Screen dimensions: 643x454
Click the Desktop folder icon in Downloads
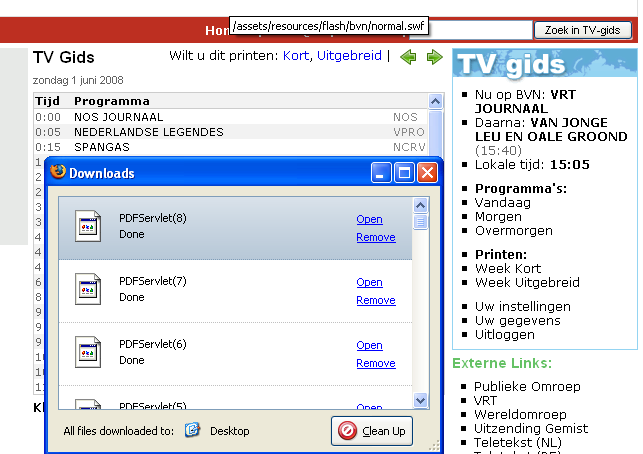click(x=192, y=430)
